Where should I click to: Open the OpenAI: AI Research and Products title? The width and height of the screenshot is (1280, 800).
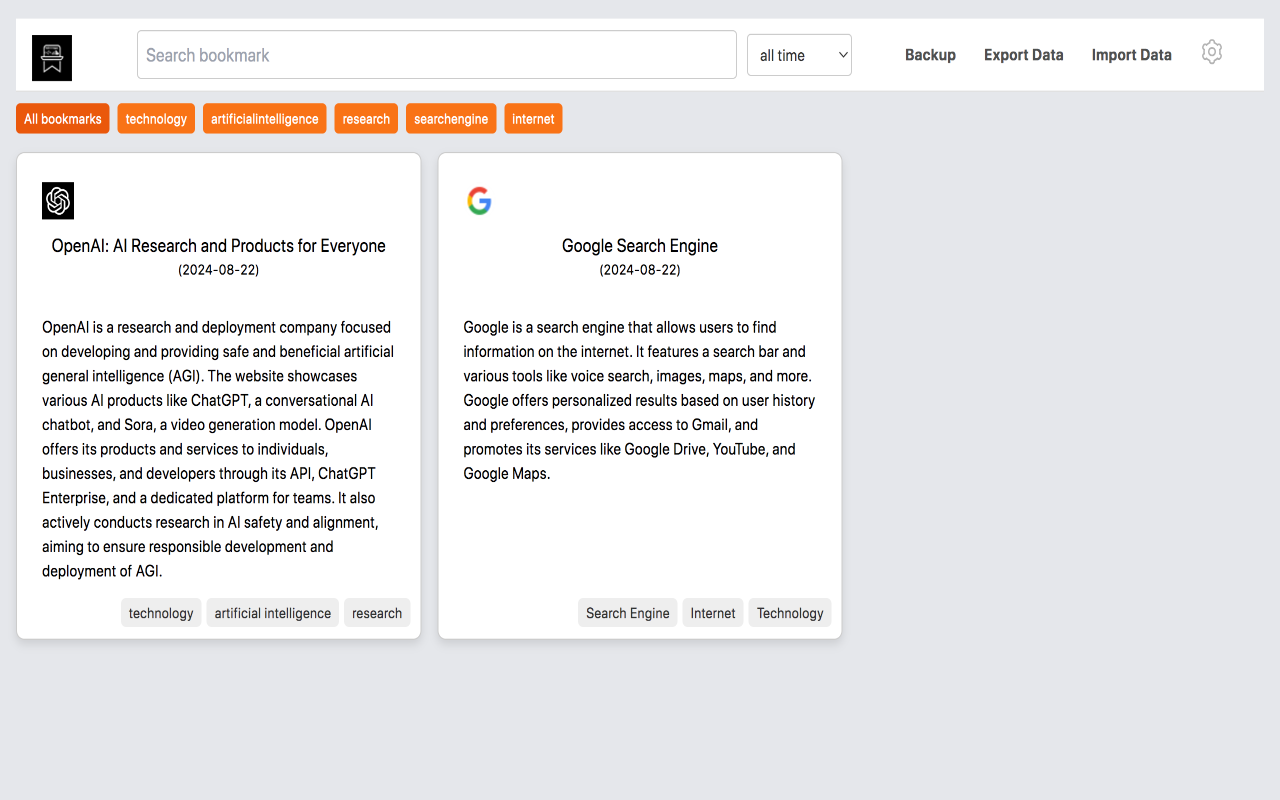[219, 246]
